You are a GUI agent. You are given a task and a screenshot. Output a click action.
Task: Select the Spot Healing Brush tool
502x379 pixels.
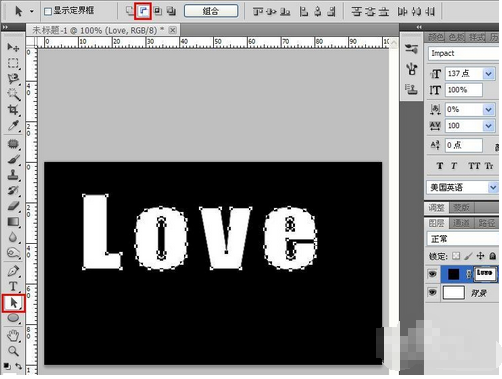[13, 144]
